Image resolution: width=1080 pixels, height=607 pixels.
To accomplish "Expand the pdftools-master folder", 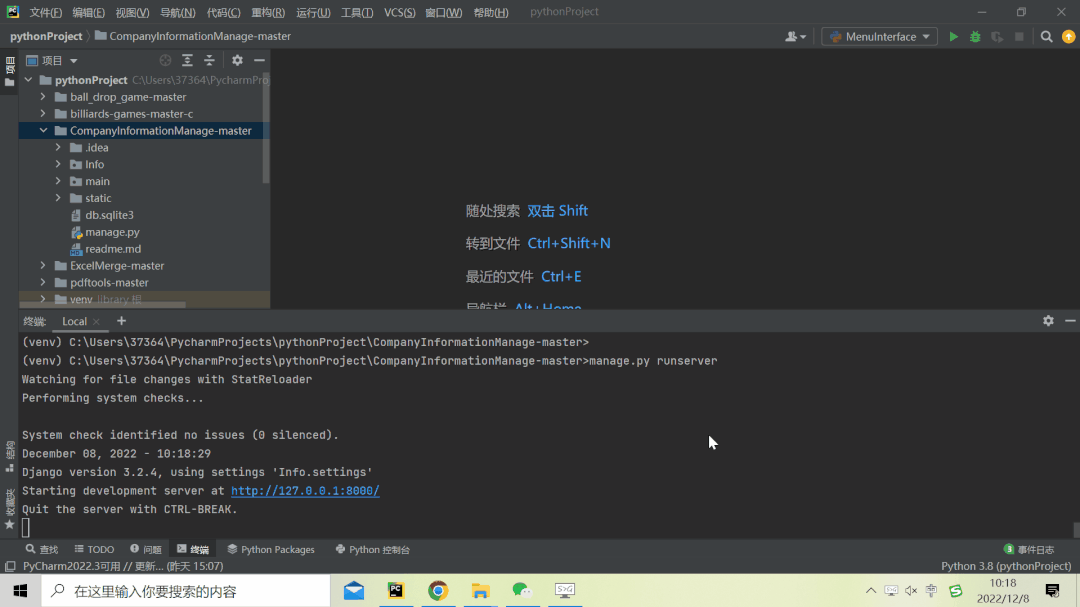I will [43, 282].
